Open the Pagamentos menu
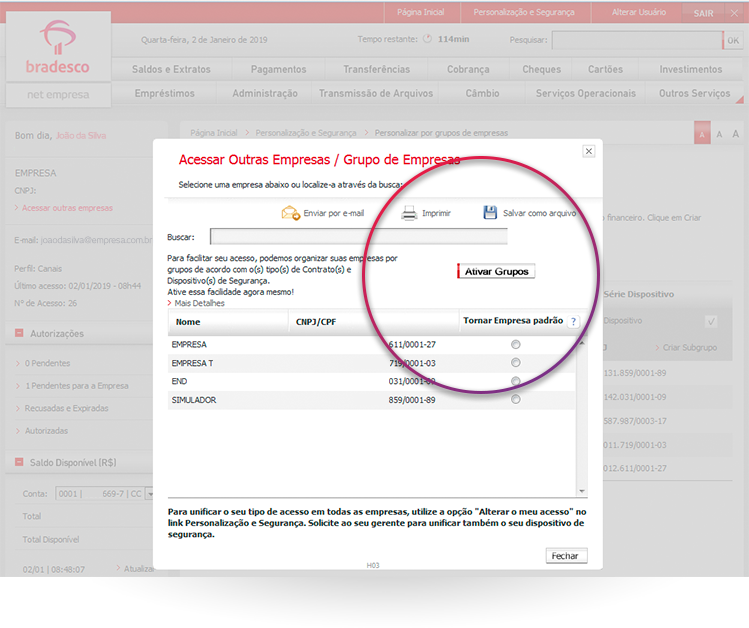 coord(278,69)
